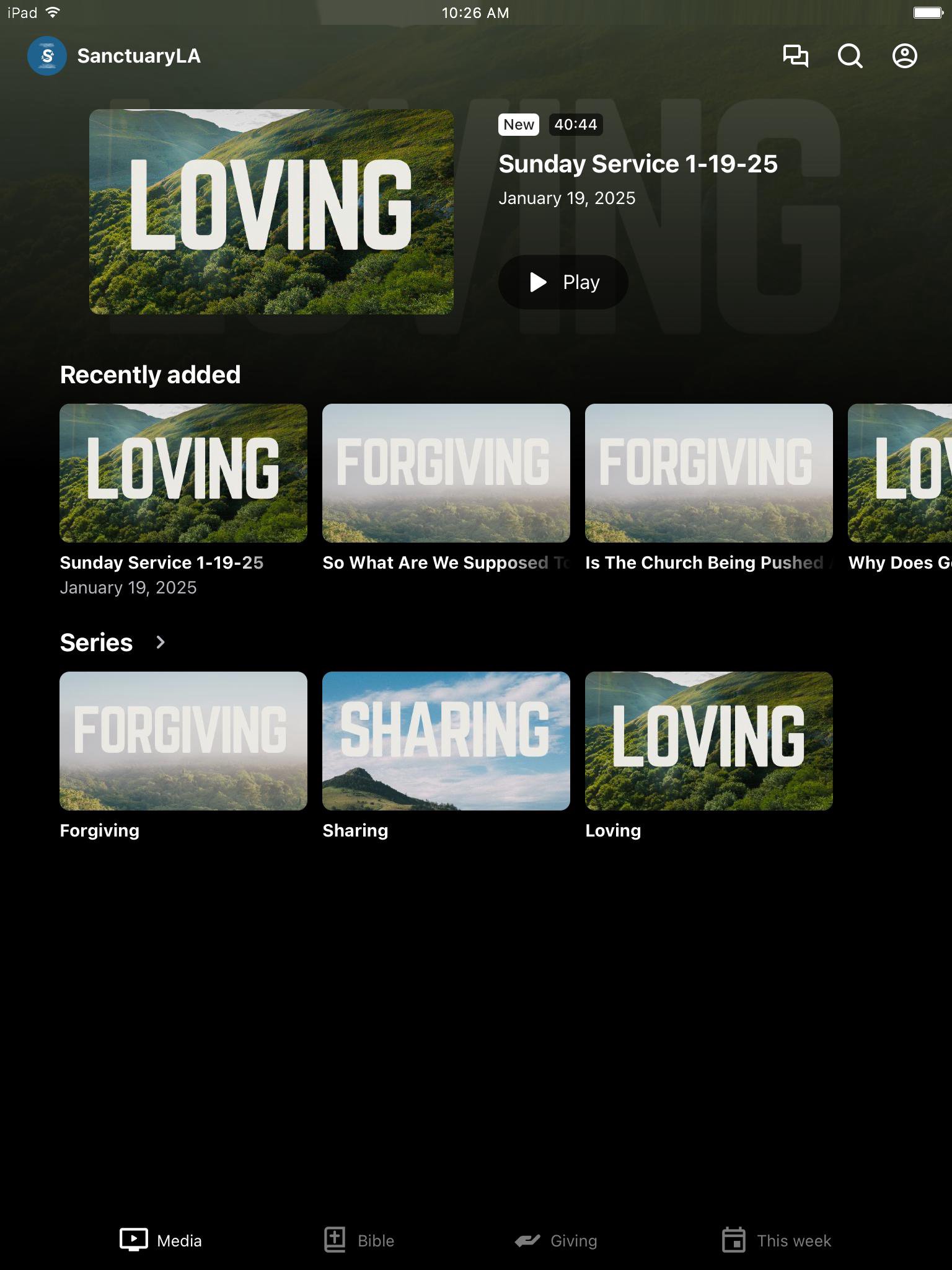Open the Series heading link
This screenshot has height=1270, width=952.
click(96, 642)
